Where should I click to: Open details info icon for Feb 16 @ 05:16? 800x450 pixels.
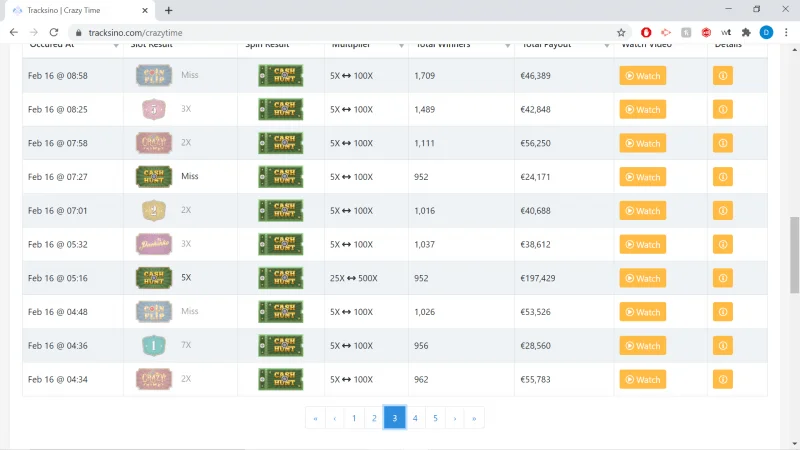click(x=722, y=278)
